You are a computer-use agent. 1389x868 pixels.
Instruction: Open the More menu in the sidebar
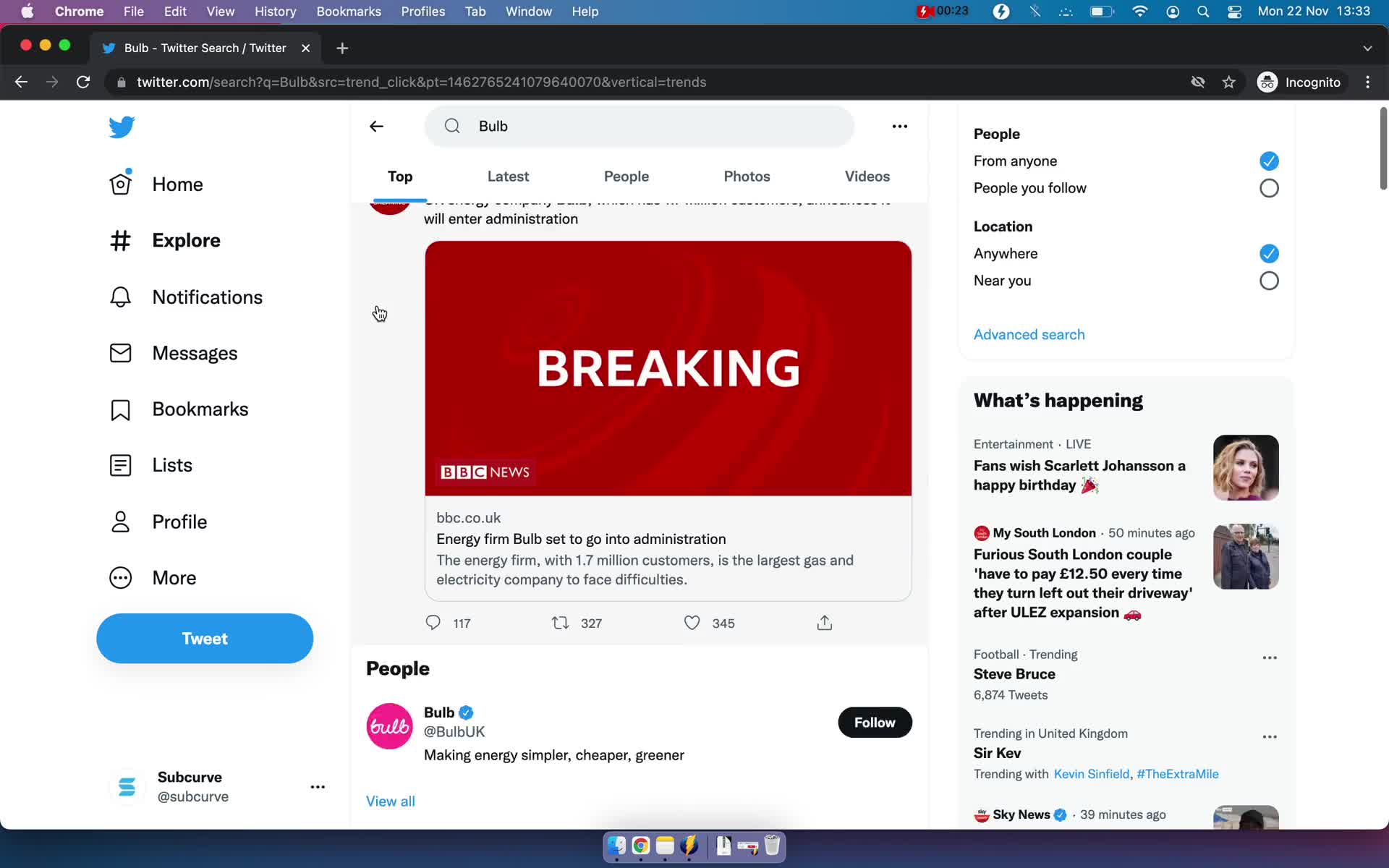153,578
